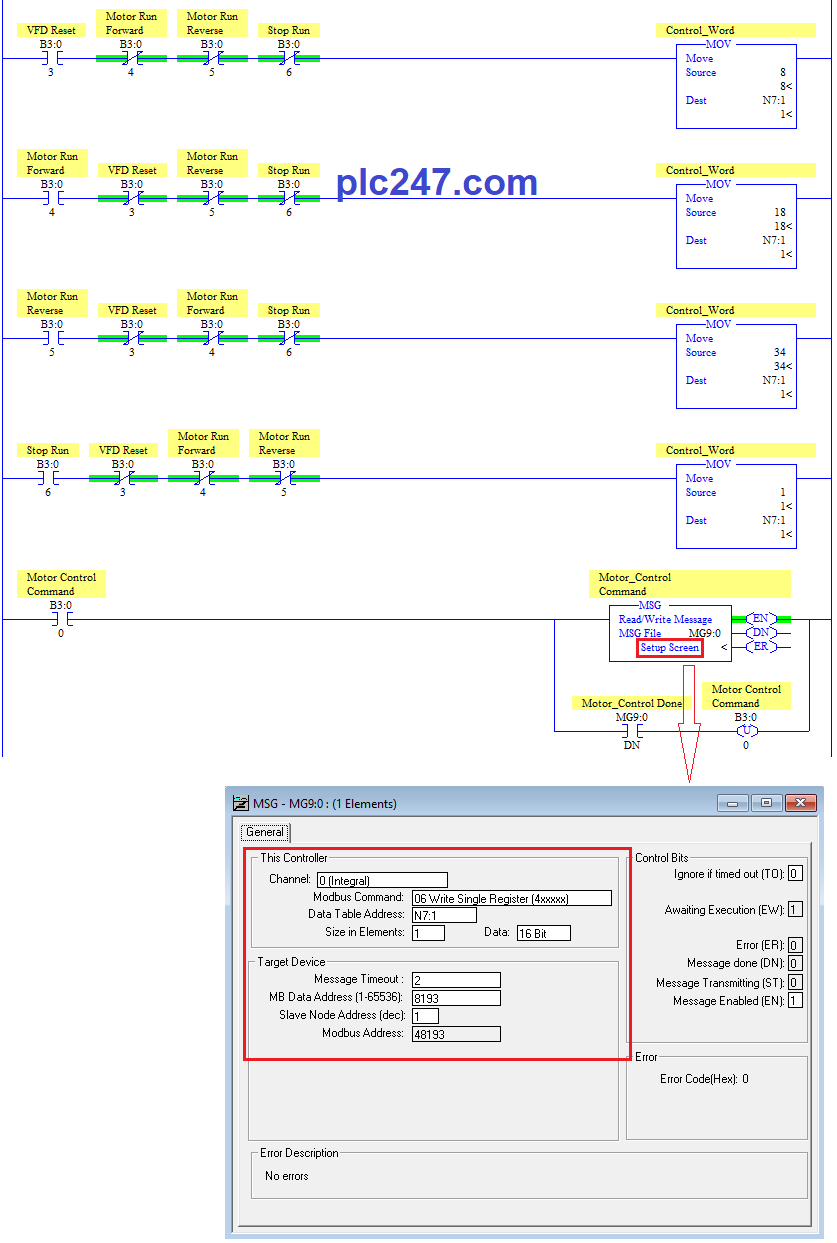Select Motor Run Reverse contact in rung moving 8

tap(211, 58)
